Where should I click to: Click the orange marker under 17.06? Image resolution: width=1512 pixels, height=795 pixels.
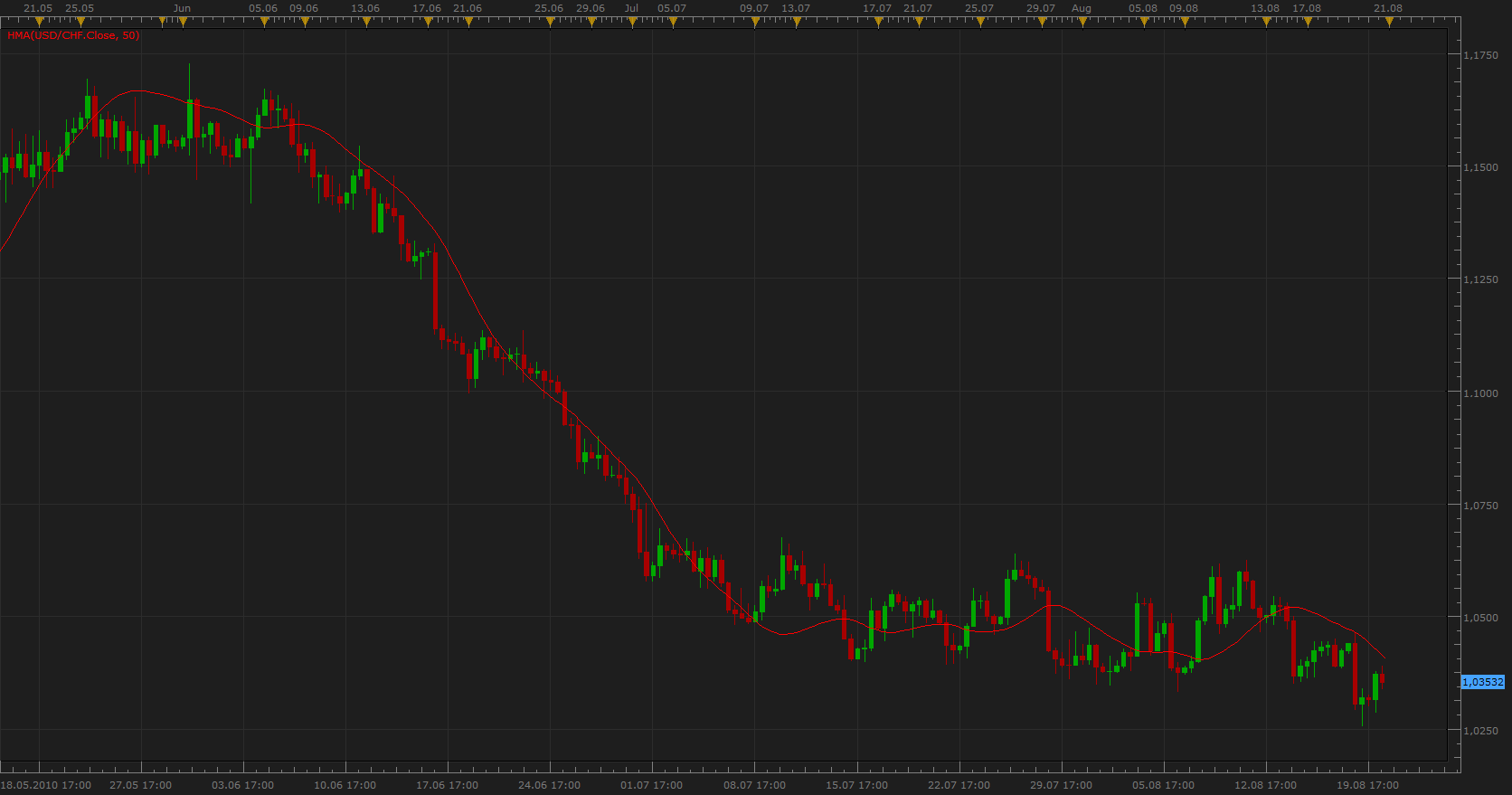428,22
